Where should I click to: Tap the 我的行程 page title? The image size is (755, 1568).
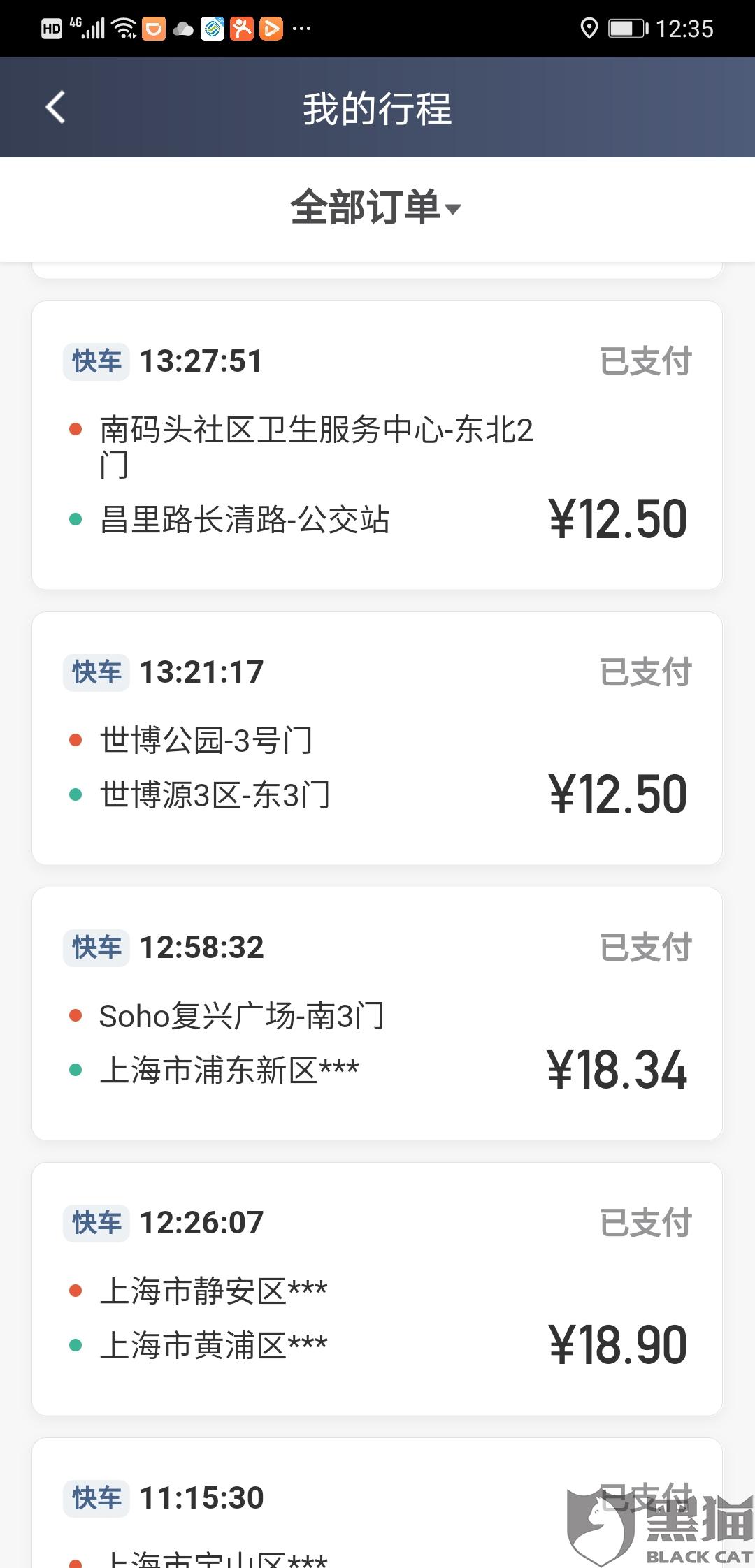point(377,109)
